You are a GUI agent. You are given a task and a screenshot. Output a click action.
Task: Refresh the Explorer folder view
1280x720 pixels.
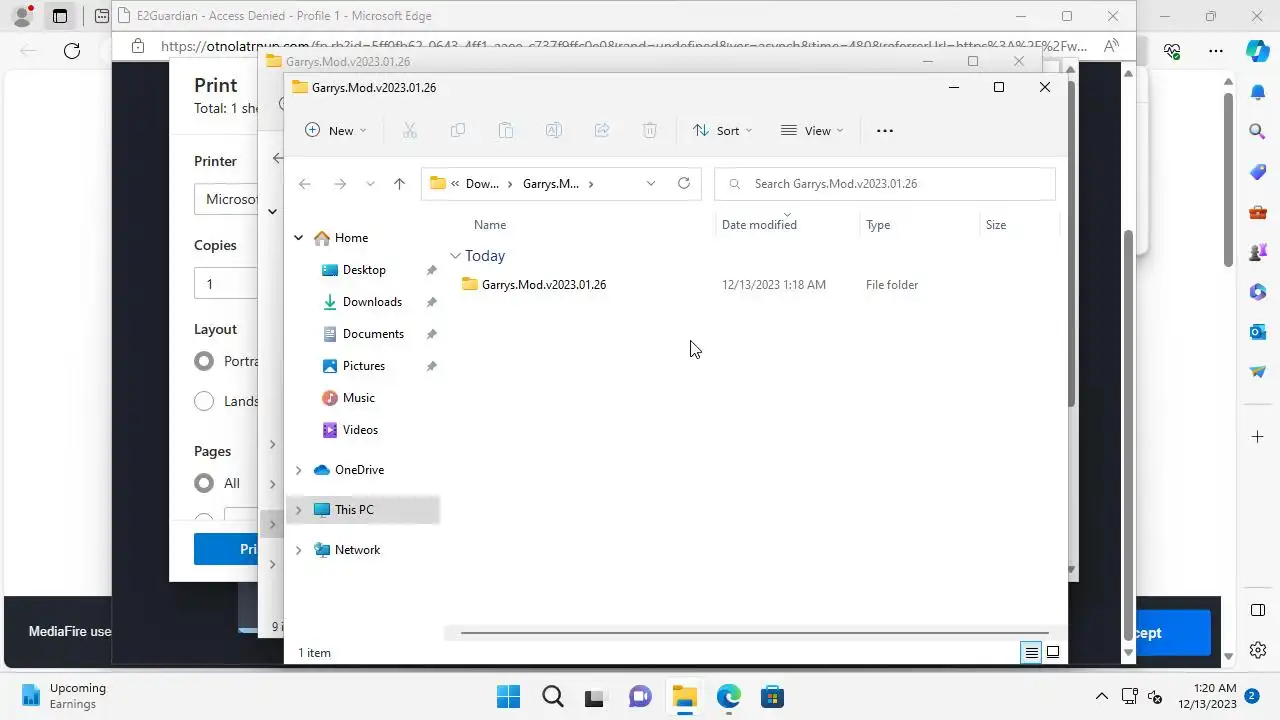pos(684,184)
